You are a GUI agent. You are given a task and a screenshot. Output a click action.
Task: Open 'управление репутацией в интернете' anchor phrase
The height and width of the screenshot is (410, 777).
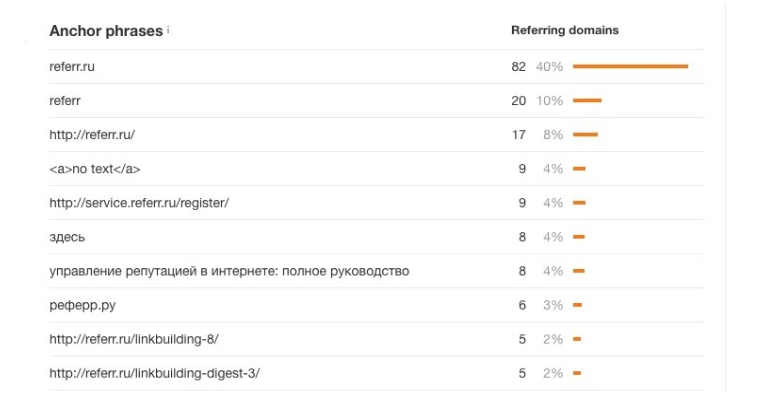tap(229, 271)
